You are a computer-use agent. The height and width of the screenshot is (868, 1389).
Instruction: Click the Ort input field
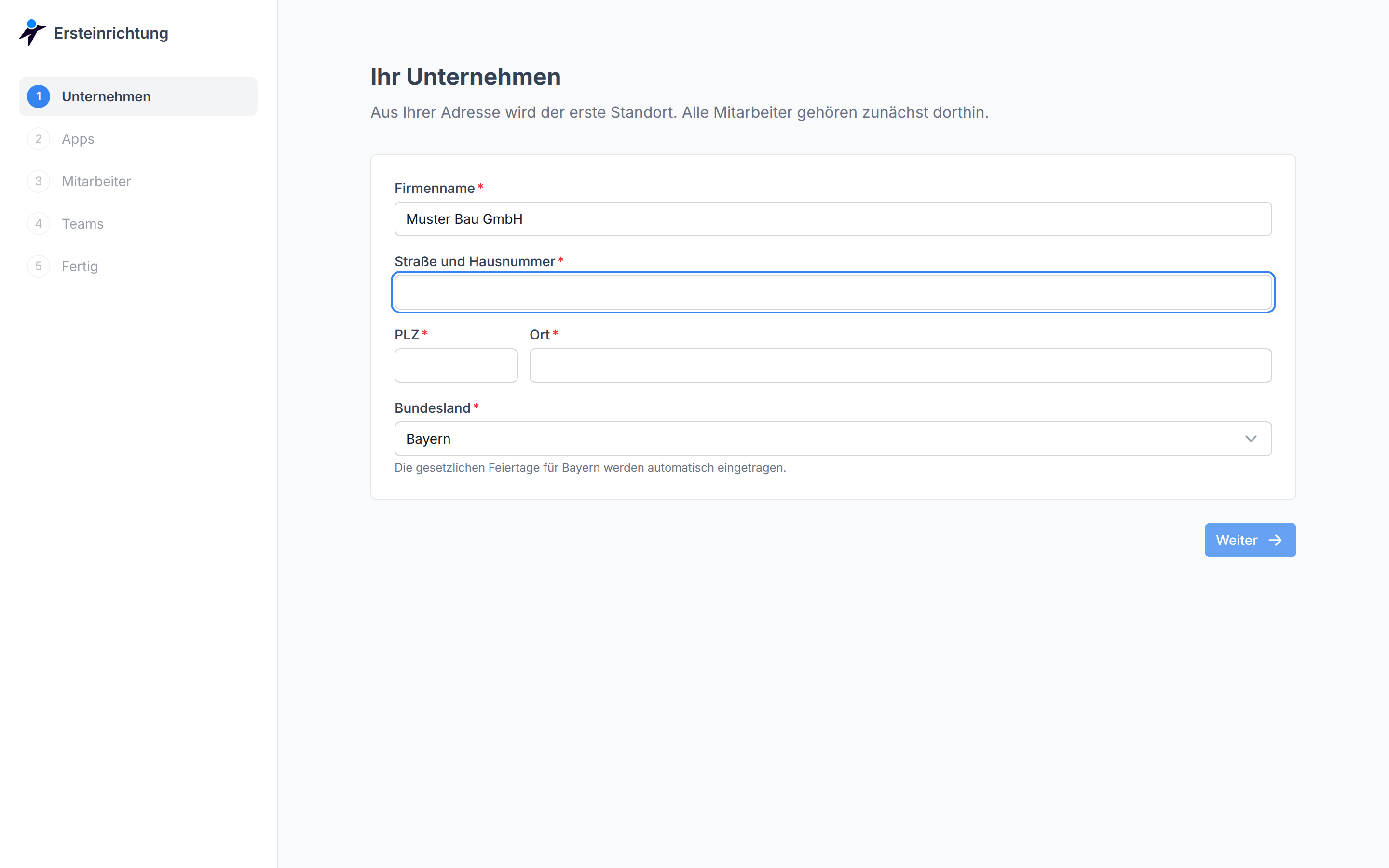[900, 366]
